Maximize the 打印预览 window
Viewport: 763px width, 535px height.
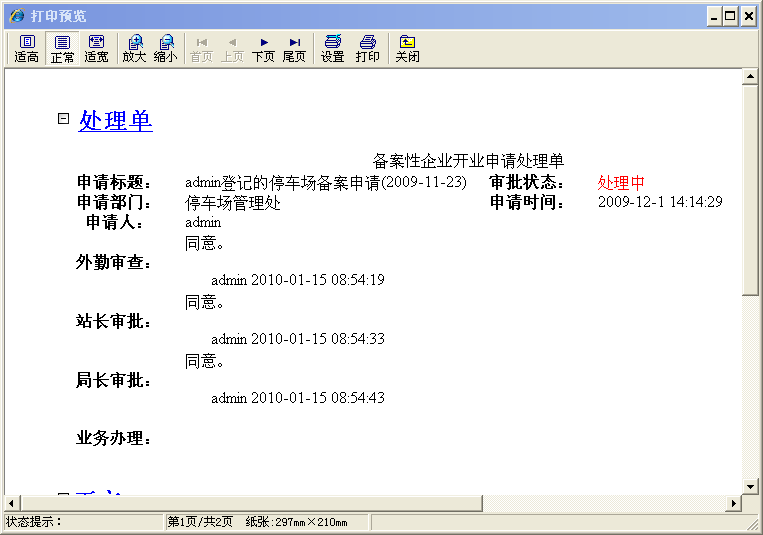(x=731, y=16)
